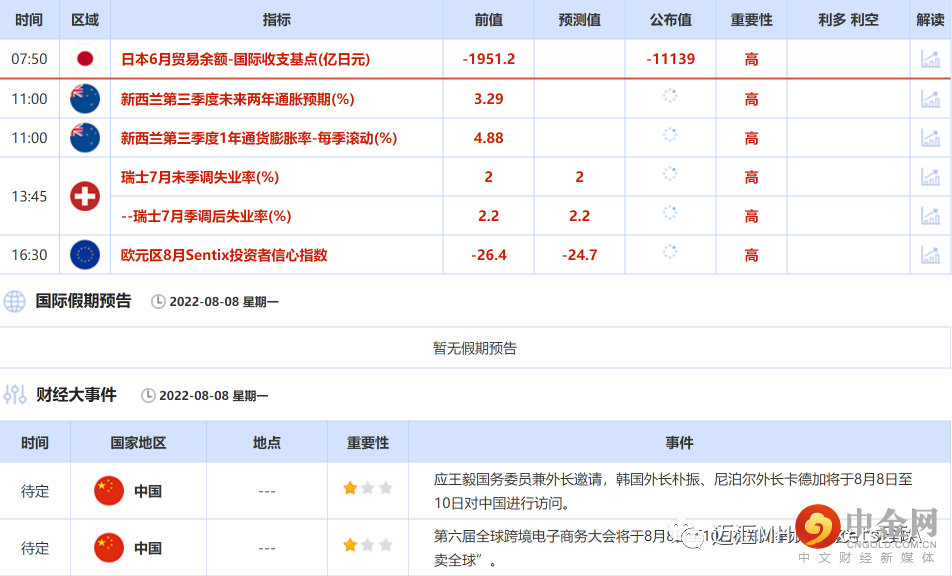Click the previous value -1951.2
The width and height of the screenshot is (952, 576).
[x=489, y=59]
